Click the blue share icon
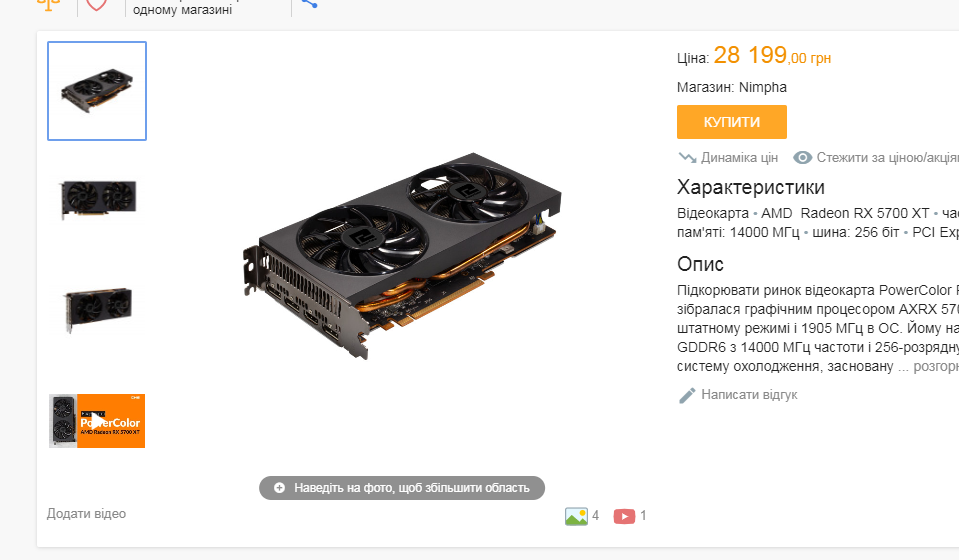This screenshot has width=959, height=560. tap(309, 3)
